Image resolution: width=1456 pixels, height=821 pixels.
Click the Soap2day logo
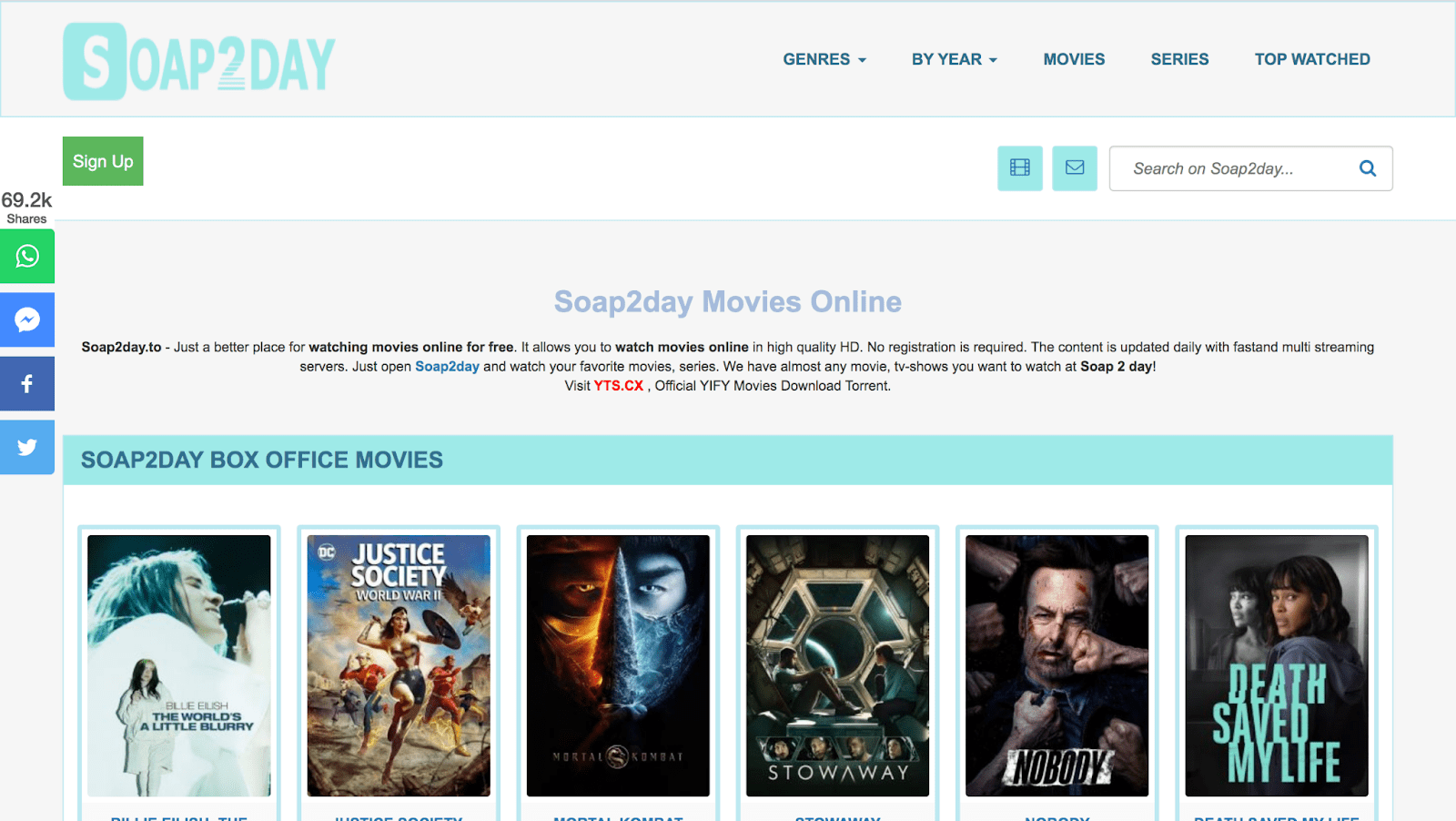coord(199,61)
